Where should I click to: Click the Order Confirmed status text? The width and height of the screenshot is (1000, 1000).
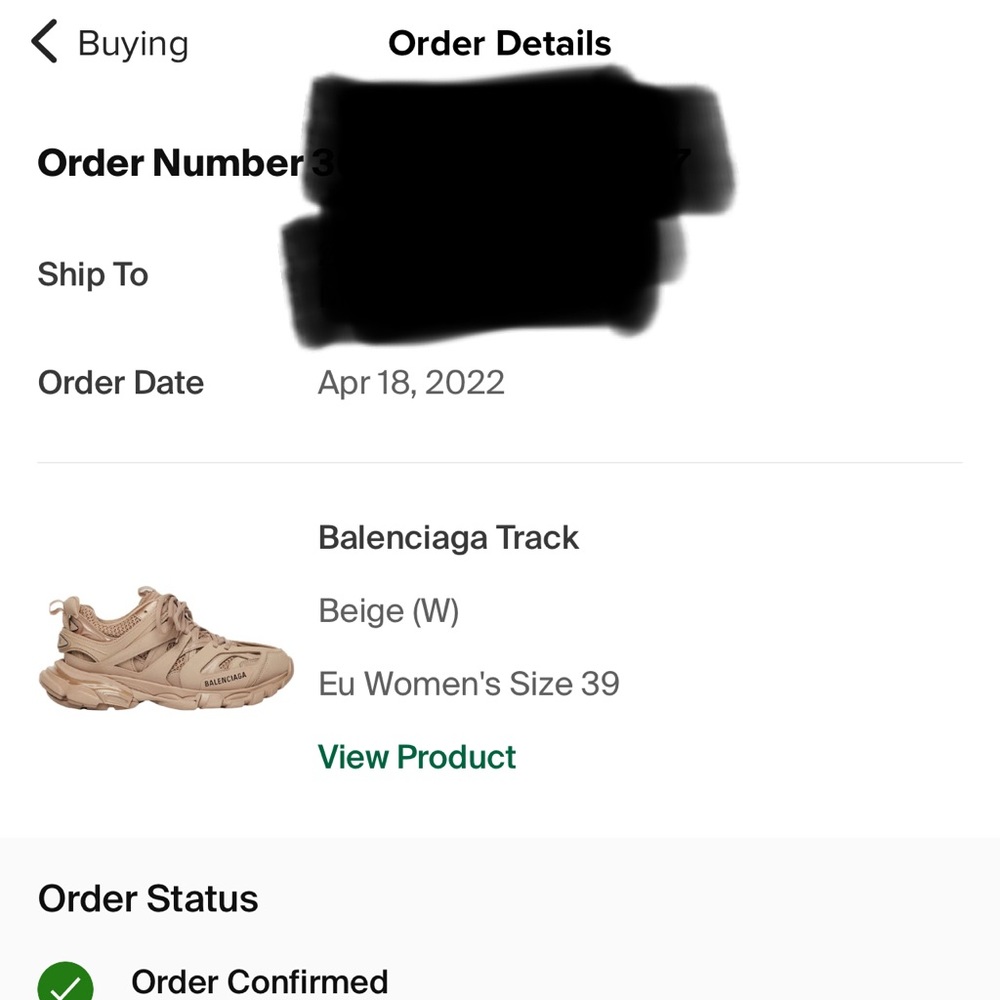click(259, 982)
